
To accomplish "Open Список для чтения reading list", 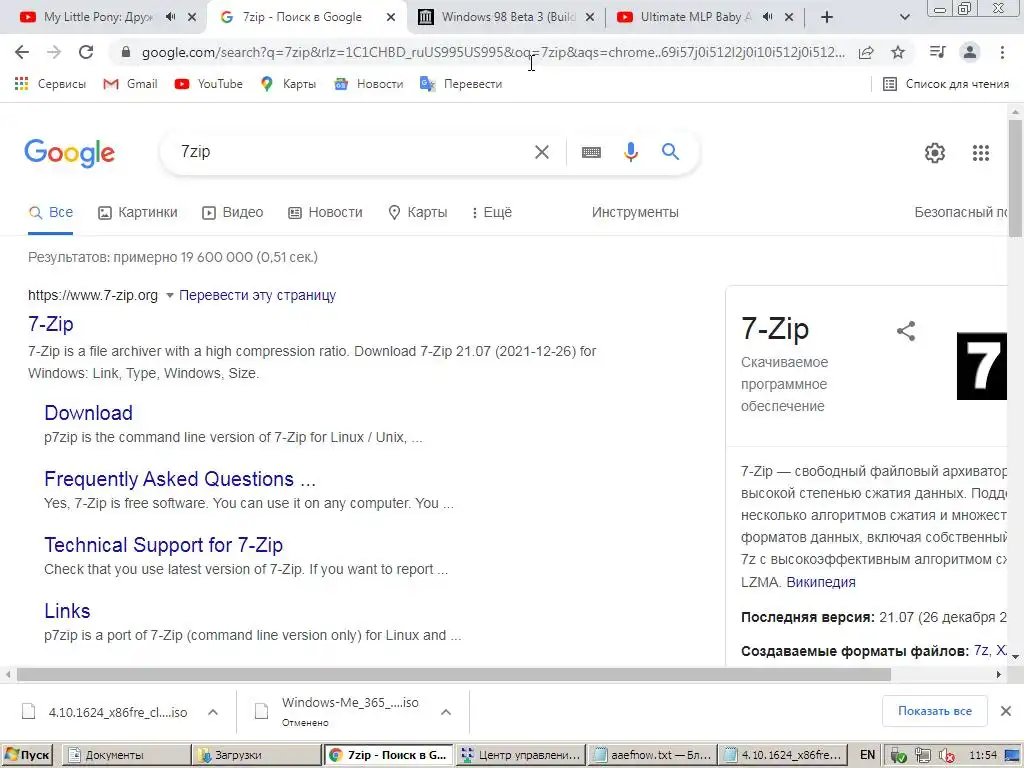I will click(946, 84).
